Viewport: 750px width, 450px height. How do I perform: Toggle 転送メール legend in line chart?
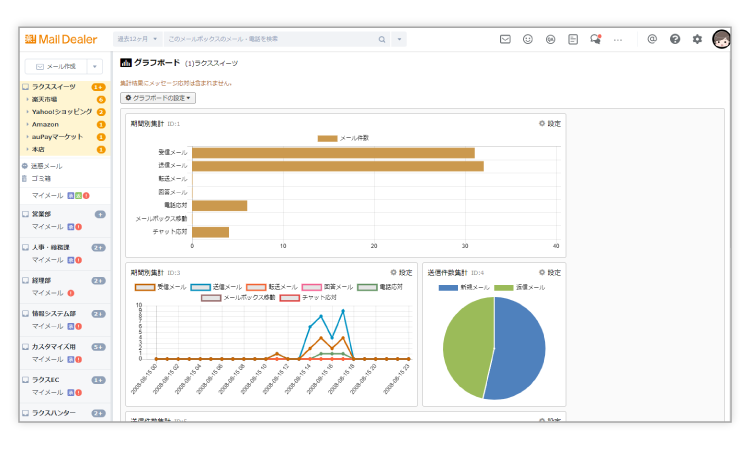(x=272, y=287)
